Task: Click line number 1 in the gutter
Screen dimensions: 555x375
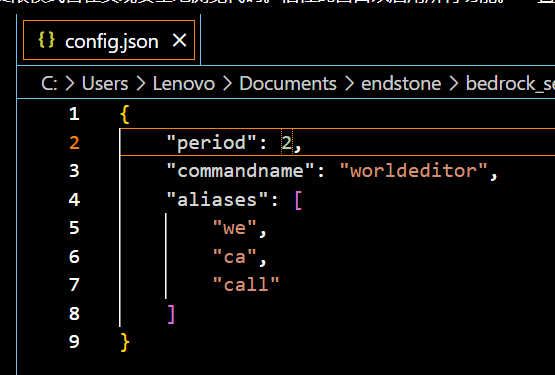Action: [x=74, y=114]
